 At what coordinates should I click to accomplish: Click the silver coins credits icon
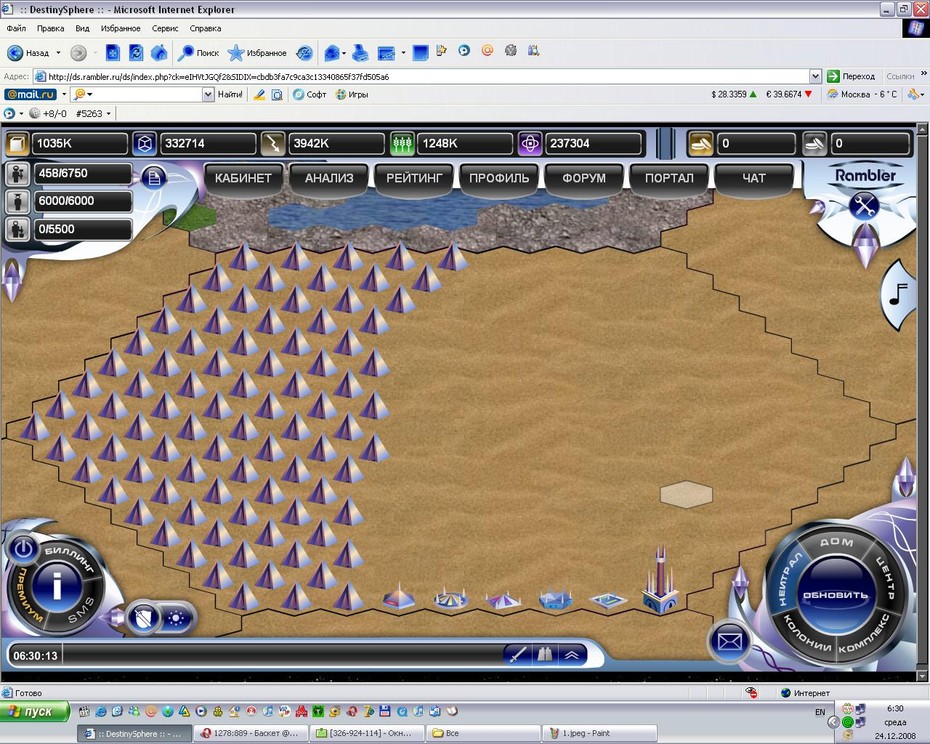click(x=814, y=144)
